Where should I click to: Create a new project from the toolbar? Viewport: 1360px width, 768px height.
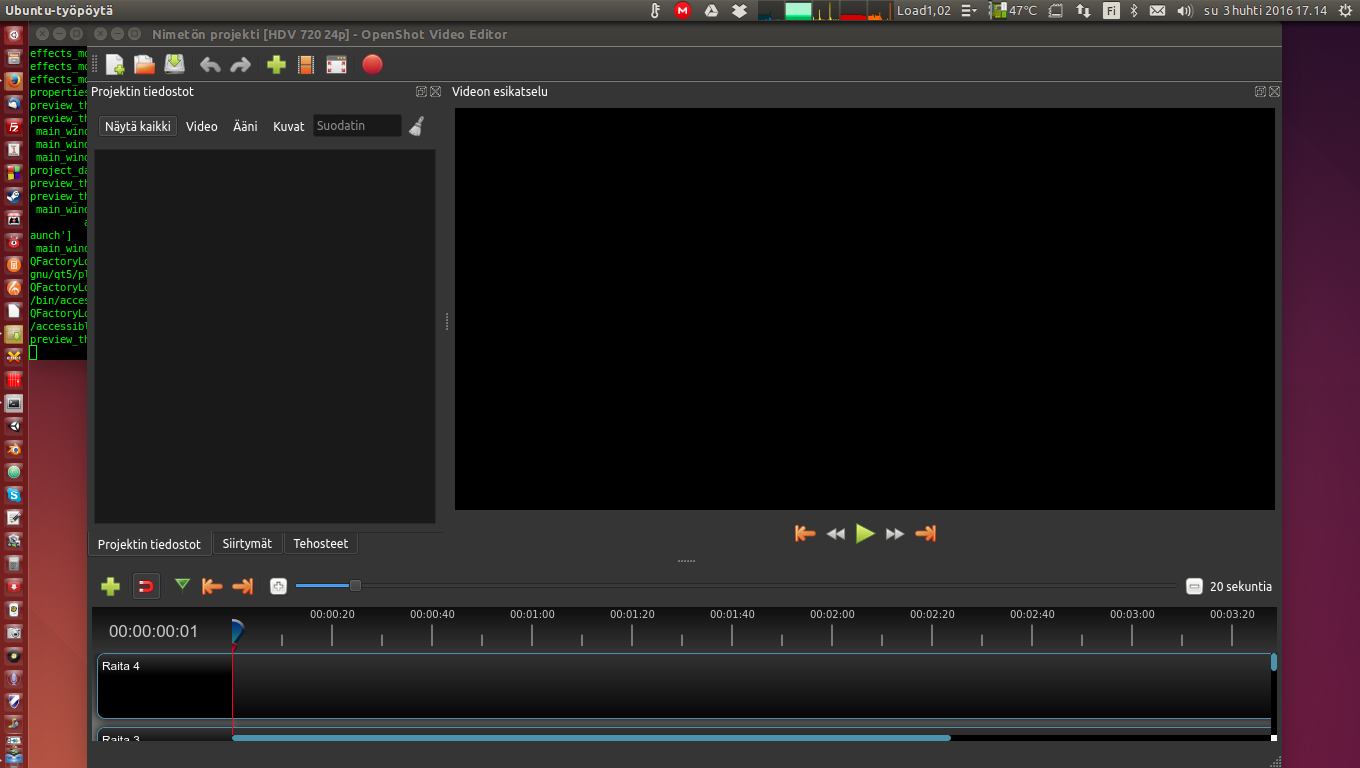tap(115, 65)
